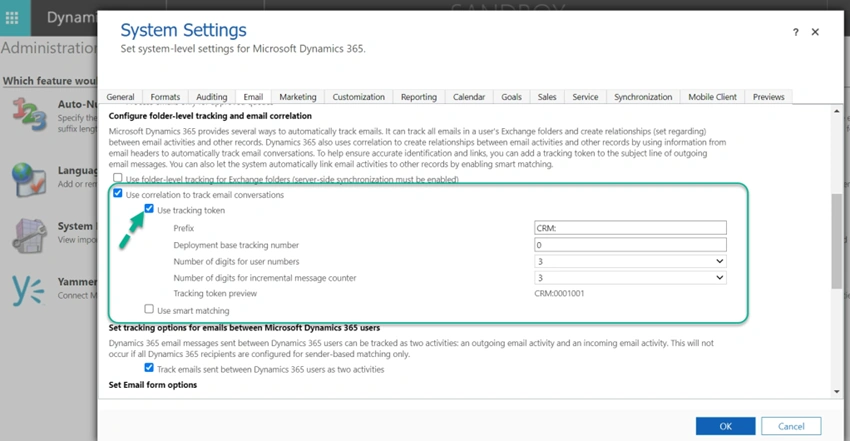Click the Prefix input field
This screenshot has height=441, width=850.
click(630, 228)
